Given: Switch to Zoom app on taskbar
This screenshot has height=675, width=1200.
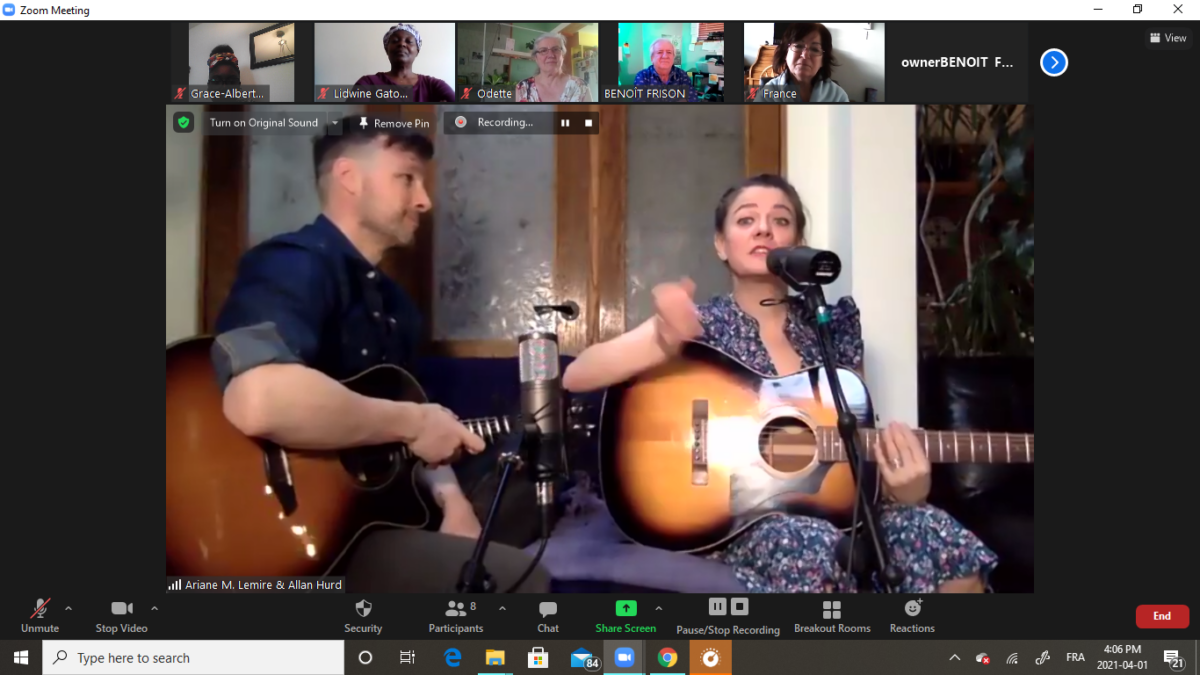Looking at the screenshot, I should (625, 658).
